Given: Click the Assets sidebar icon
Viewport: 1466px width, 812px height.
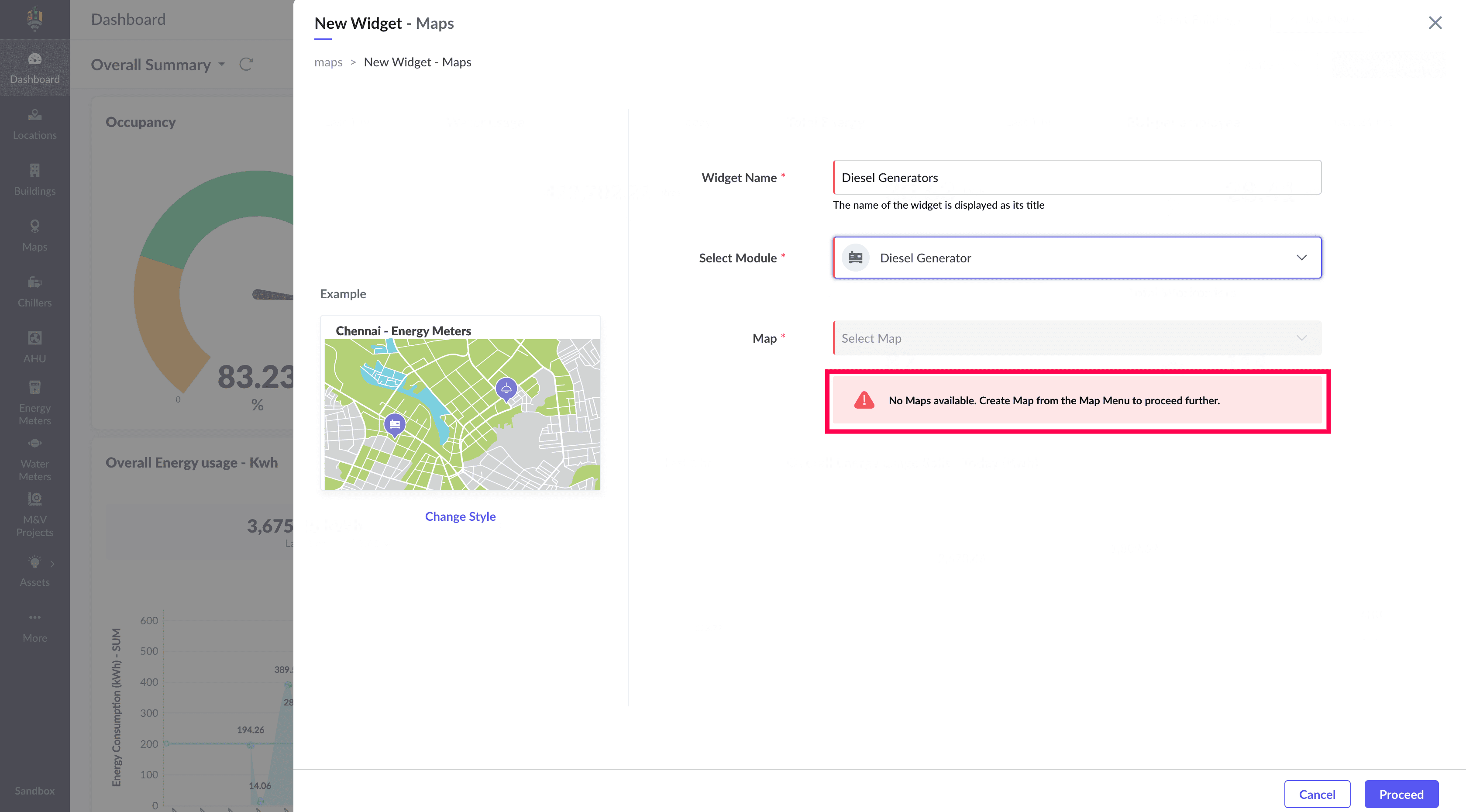Looking at the screenshot, I should click(35, 571).
